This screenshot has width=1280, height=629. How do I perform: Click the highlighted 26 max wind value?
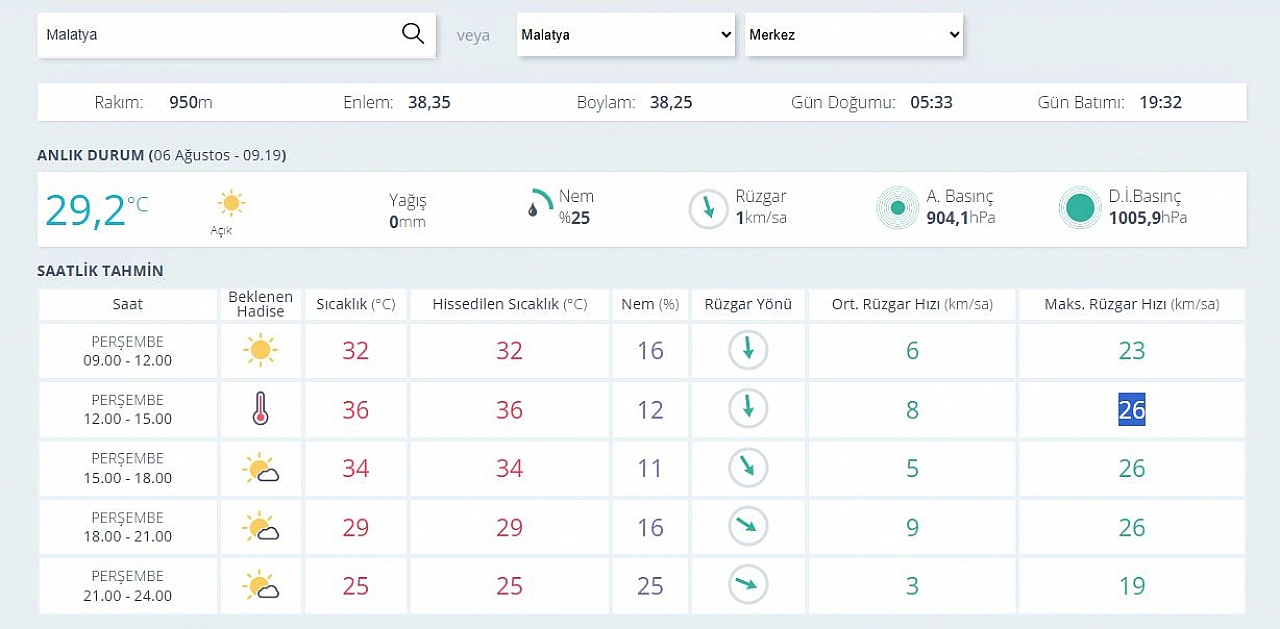coord(1132,409)
